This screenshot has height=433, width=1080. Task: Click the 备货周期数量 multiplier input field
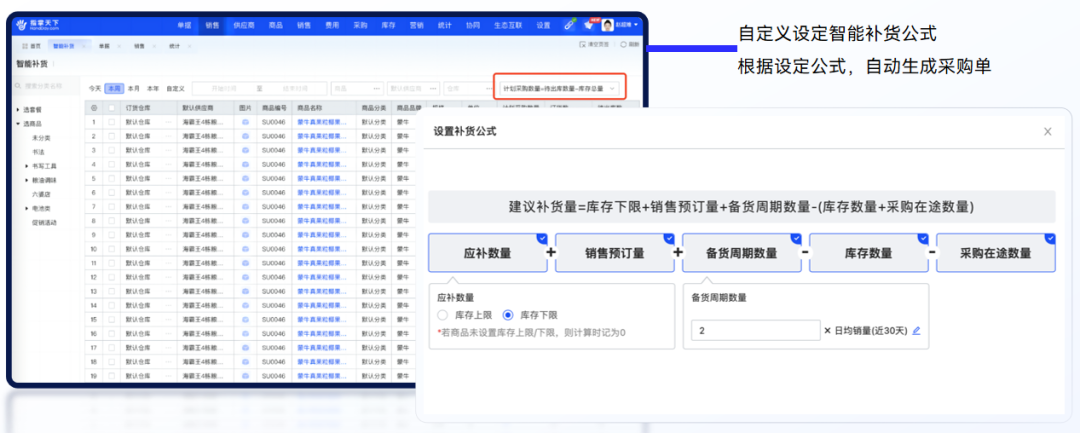click(x=756, y=330)
